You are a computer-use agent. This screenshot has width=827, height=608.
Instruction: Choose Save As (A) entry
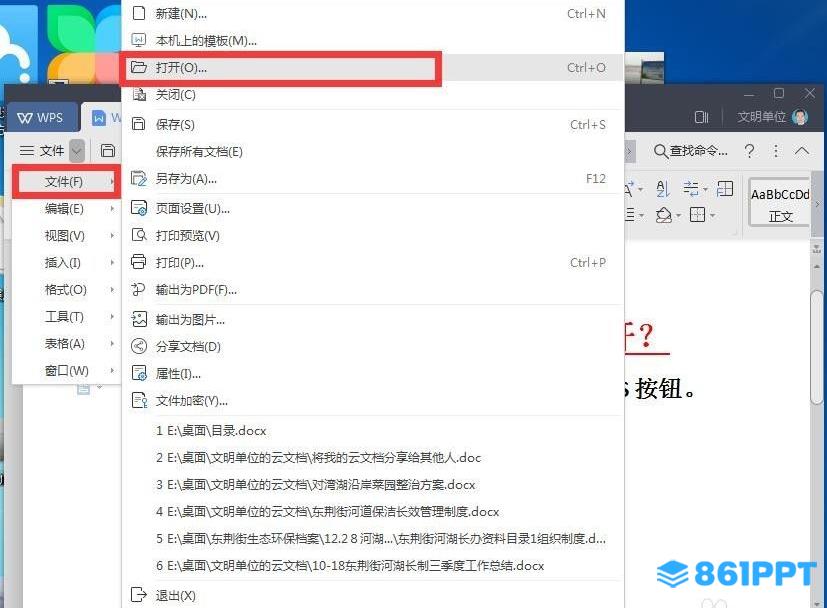pos(373,179)
